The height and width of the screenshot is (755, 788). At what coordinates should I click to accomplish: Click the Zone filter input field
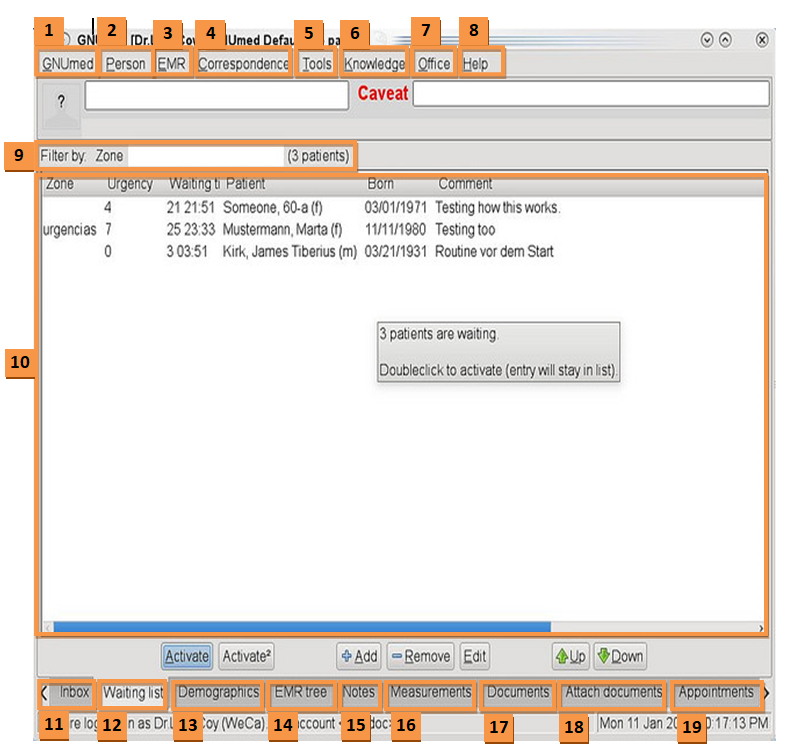point(205,156)
